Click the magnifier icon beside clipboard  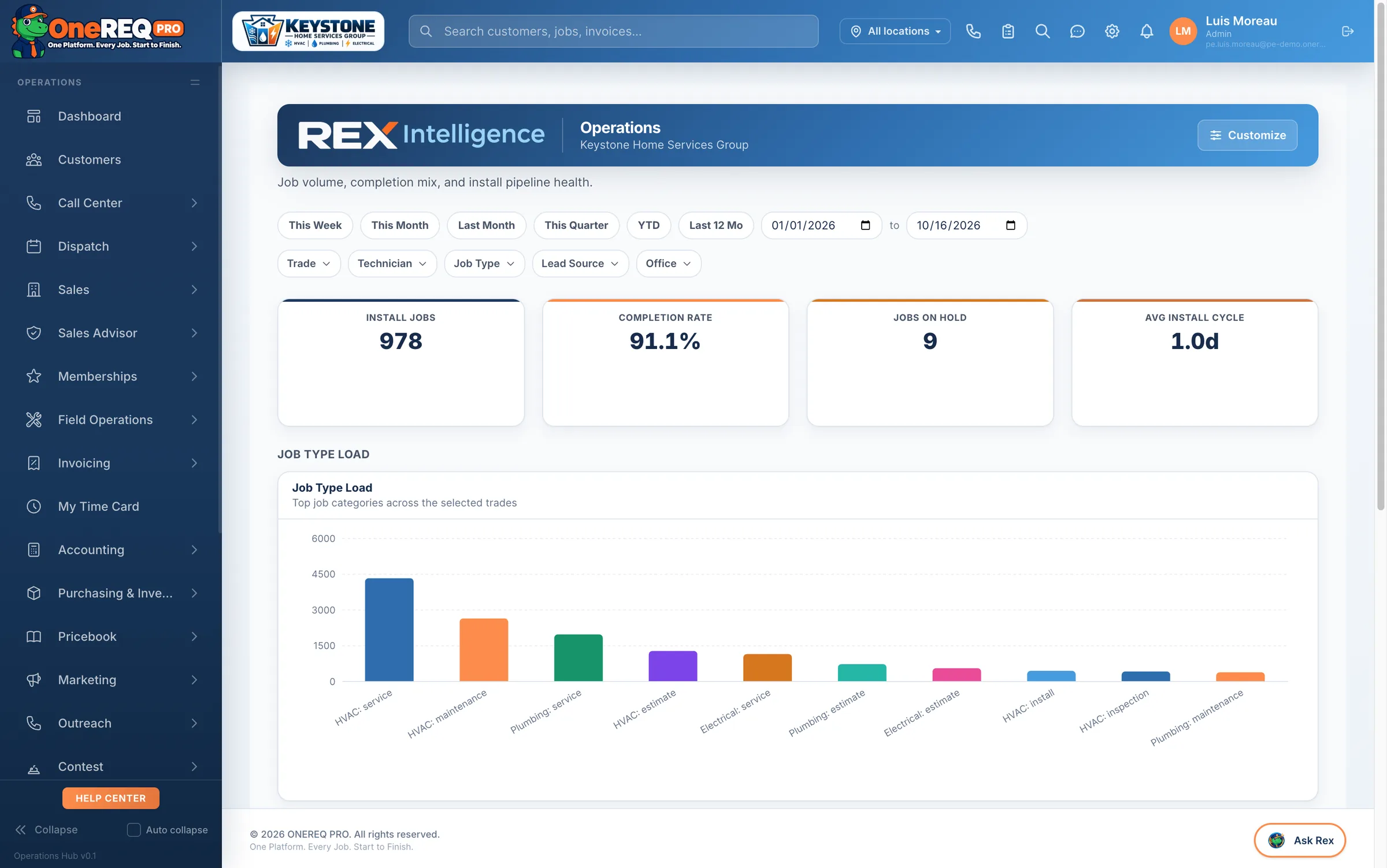(1043, 31)
